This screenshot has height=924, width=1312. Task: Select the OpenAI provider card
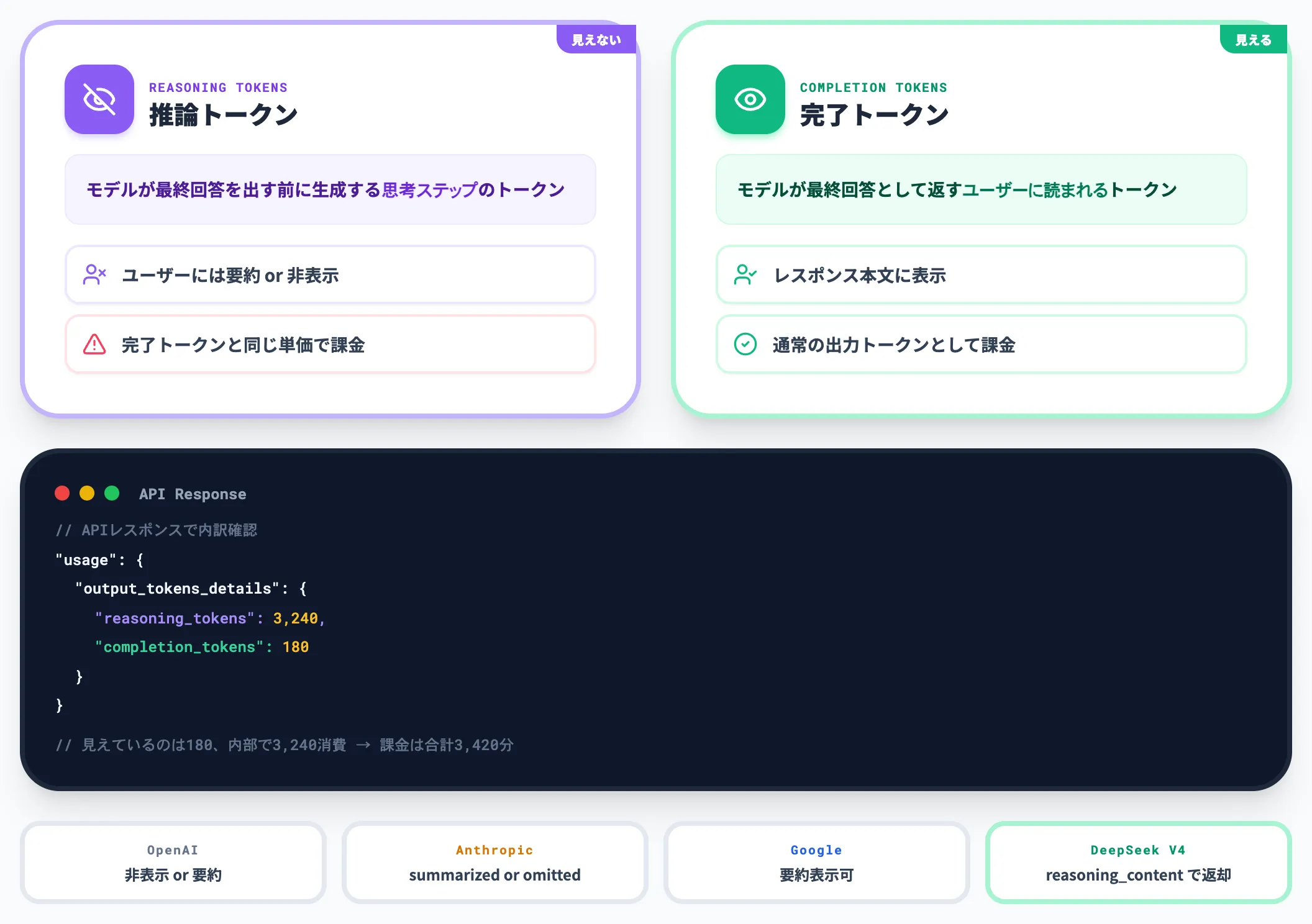[173, 863]
